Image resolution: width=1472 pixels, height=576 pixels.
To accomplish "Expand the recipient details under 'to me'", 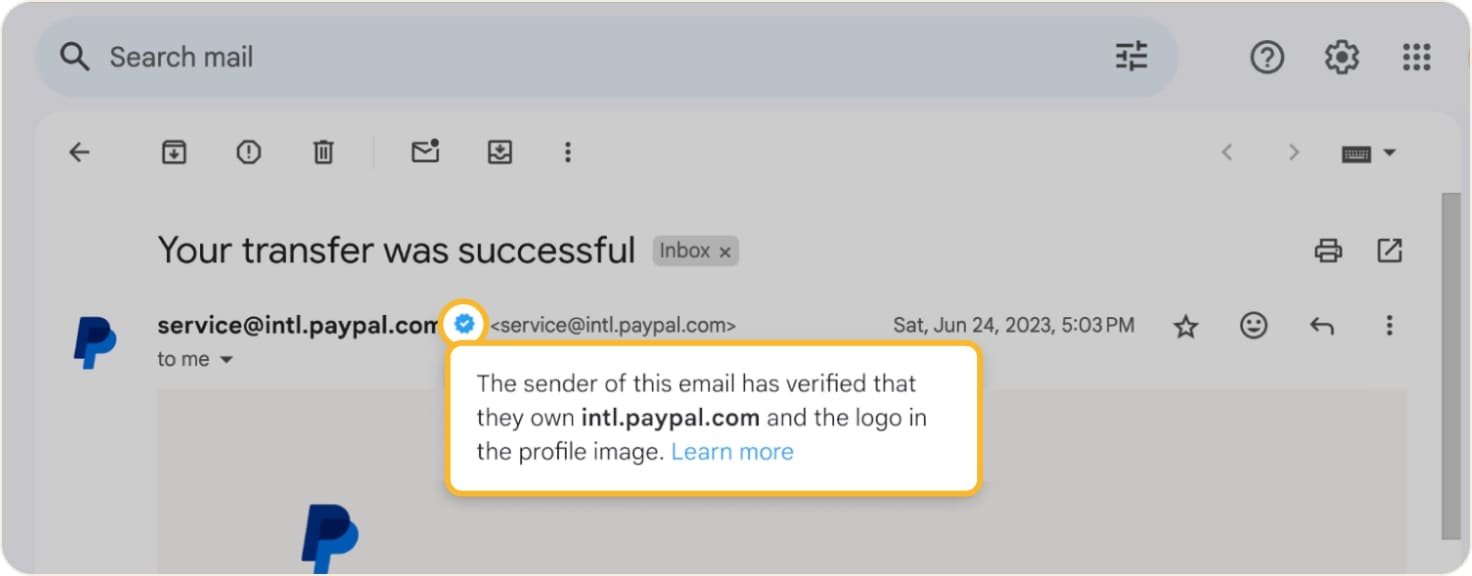I will 226,358.
